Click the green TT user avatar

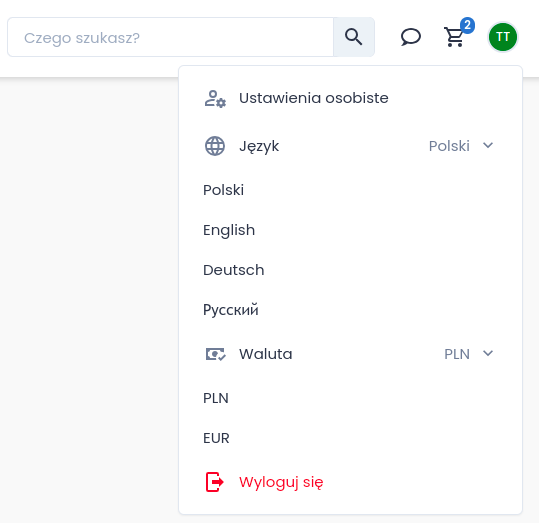click(503, 37)
